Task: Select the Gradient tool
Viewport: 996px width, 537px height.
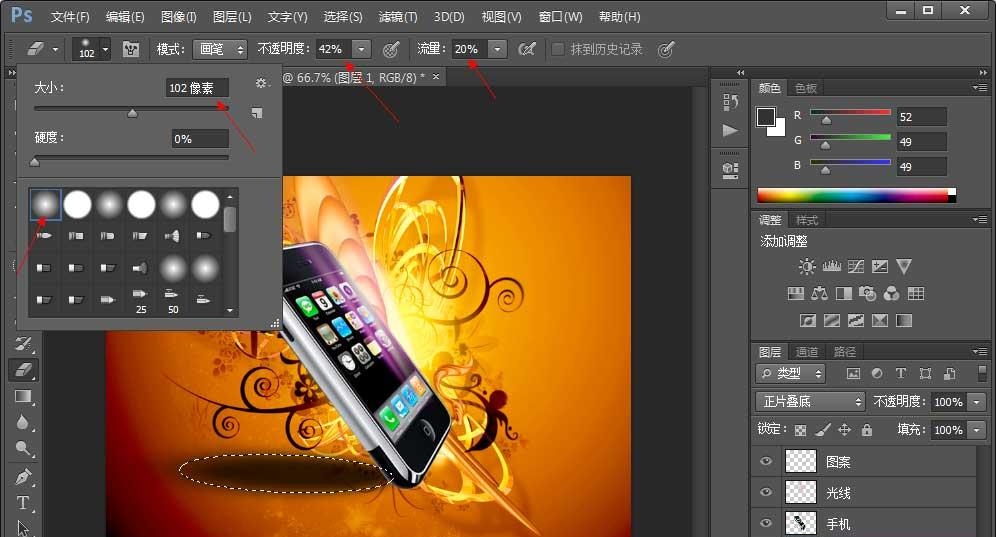Action: click(x=24, y=396)
